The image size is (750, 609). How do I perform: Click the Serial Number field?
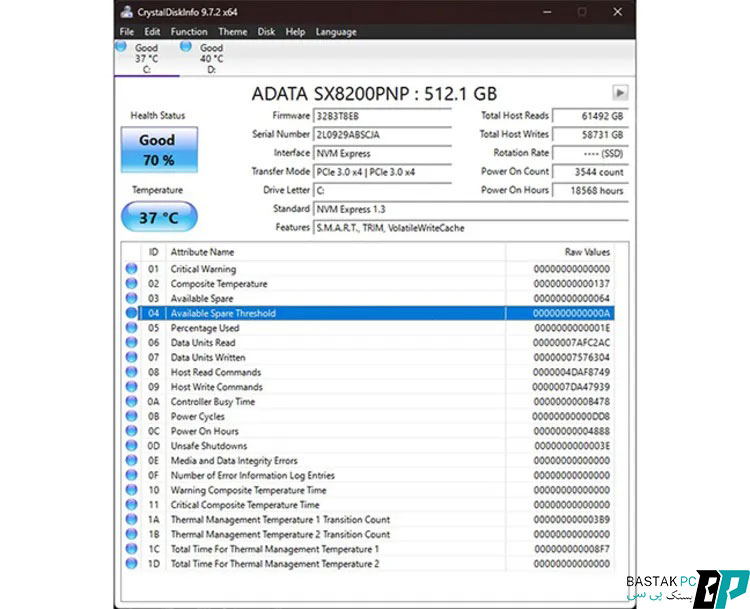coord(382,135)
